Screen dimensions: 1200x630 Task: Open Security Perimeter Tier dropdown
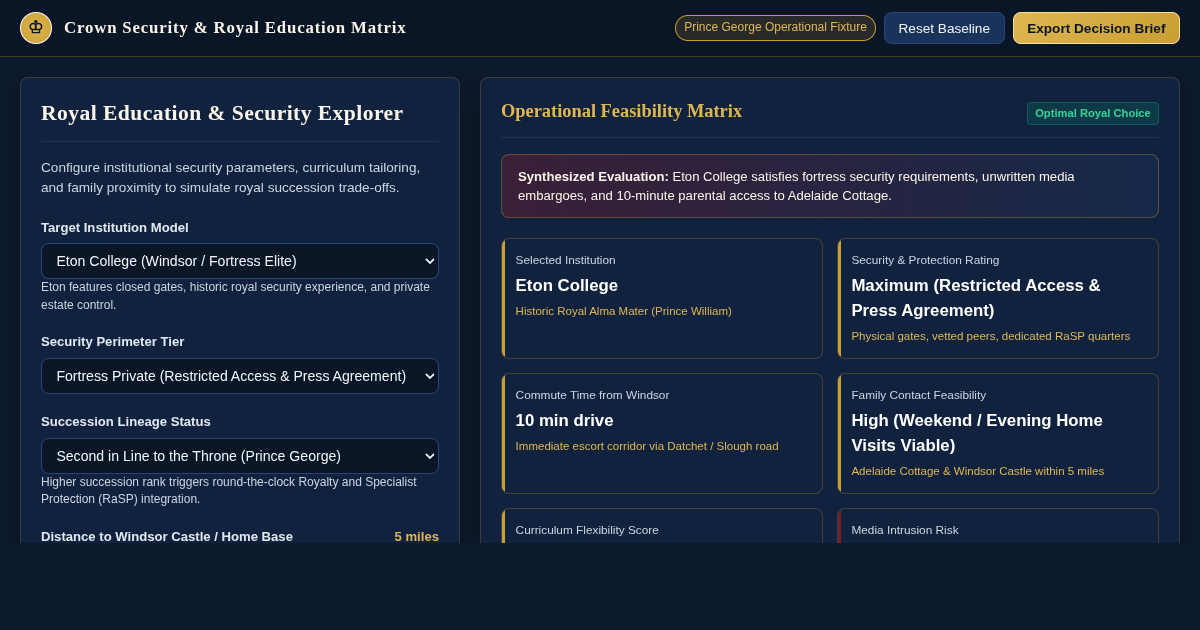240,376
